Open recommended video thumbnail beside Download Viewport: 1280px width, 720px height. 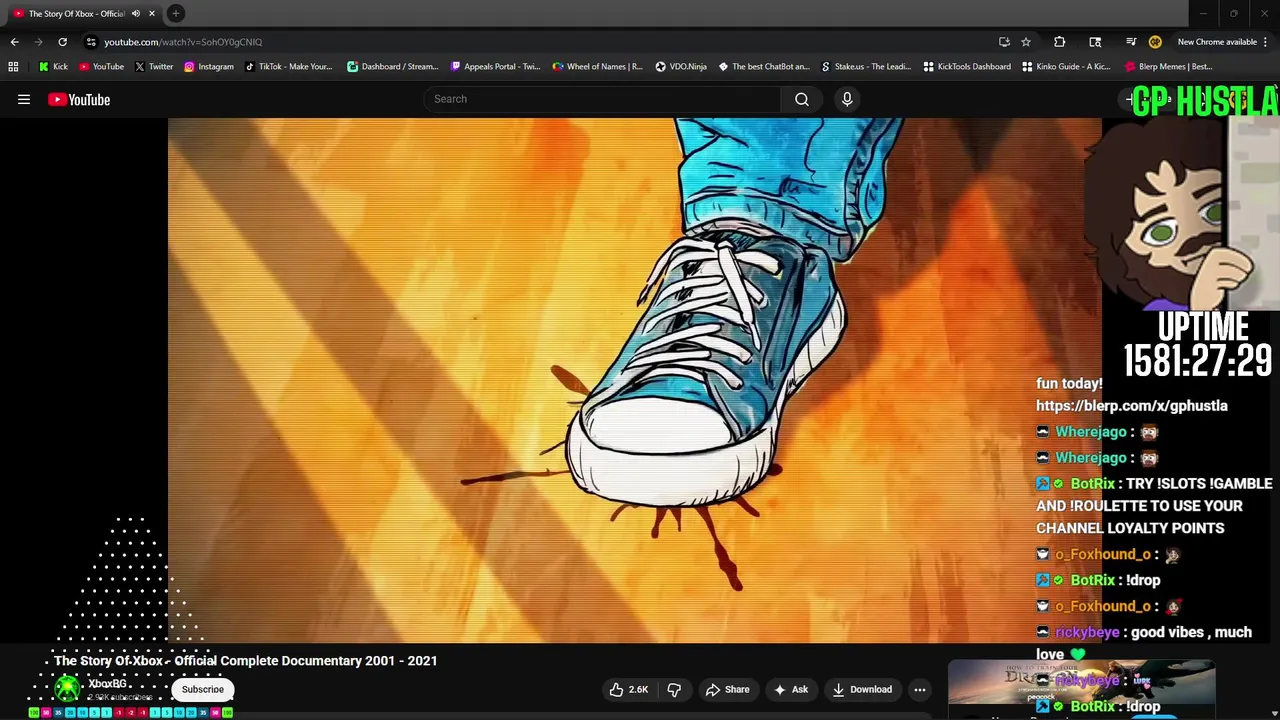[x=1081, y=684]
